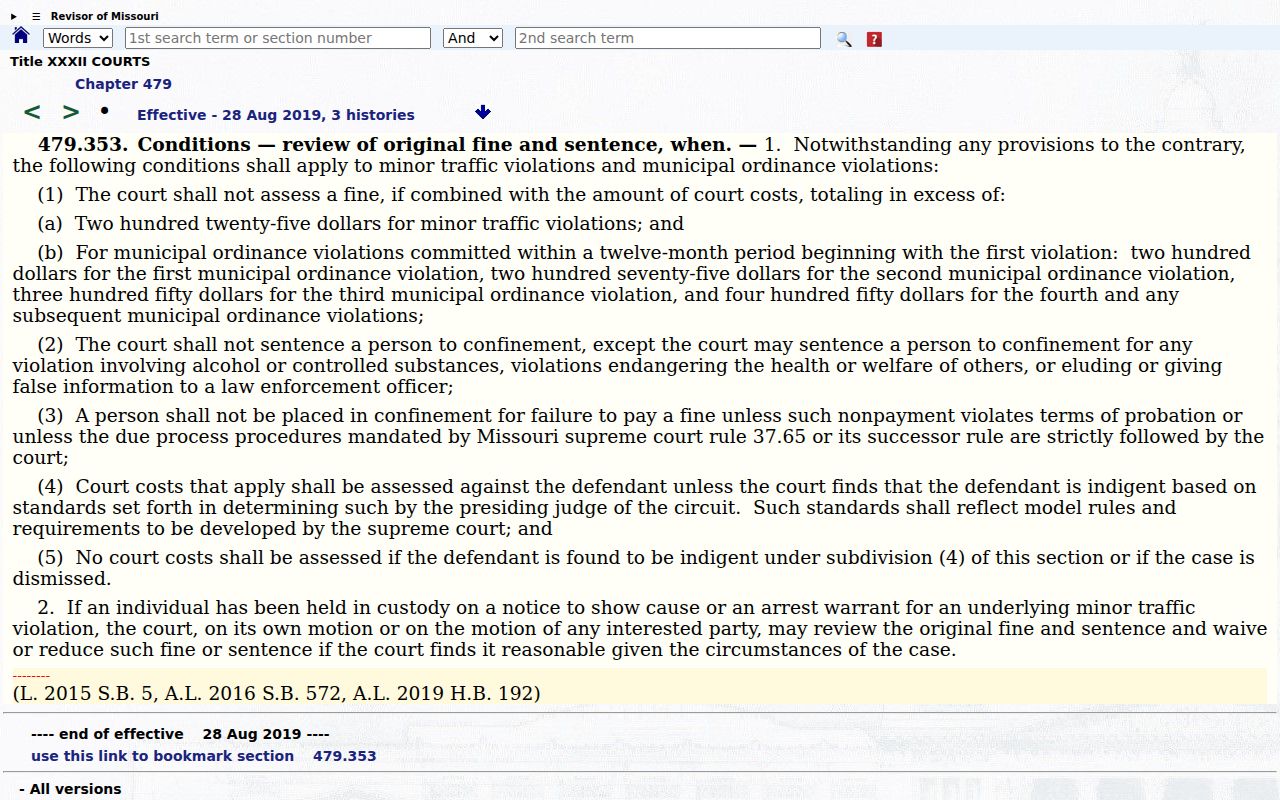1280x800 pixels.
Task: Open the Words search type dropdown
Action: pyautogui.click(x=78, y=38)
